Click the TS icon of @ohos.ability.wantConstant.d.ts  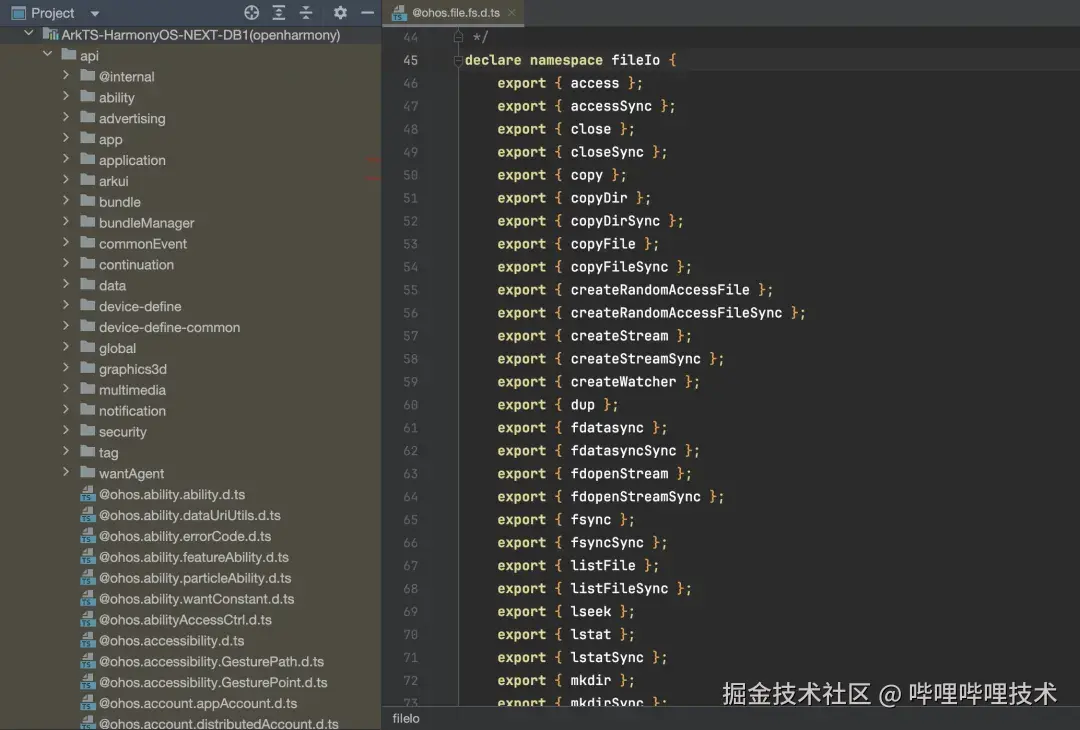click(87, 598)
